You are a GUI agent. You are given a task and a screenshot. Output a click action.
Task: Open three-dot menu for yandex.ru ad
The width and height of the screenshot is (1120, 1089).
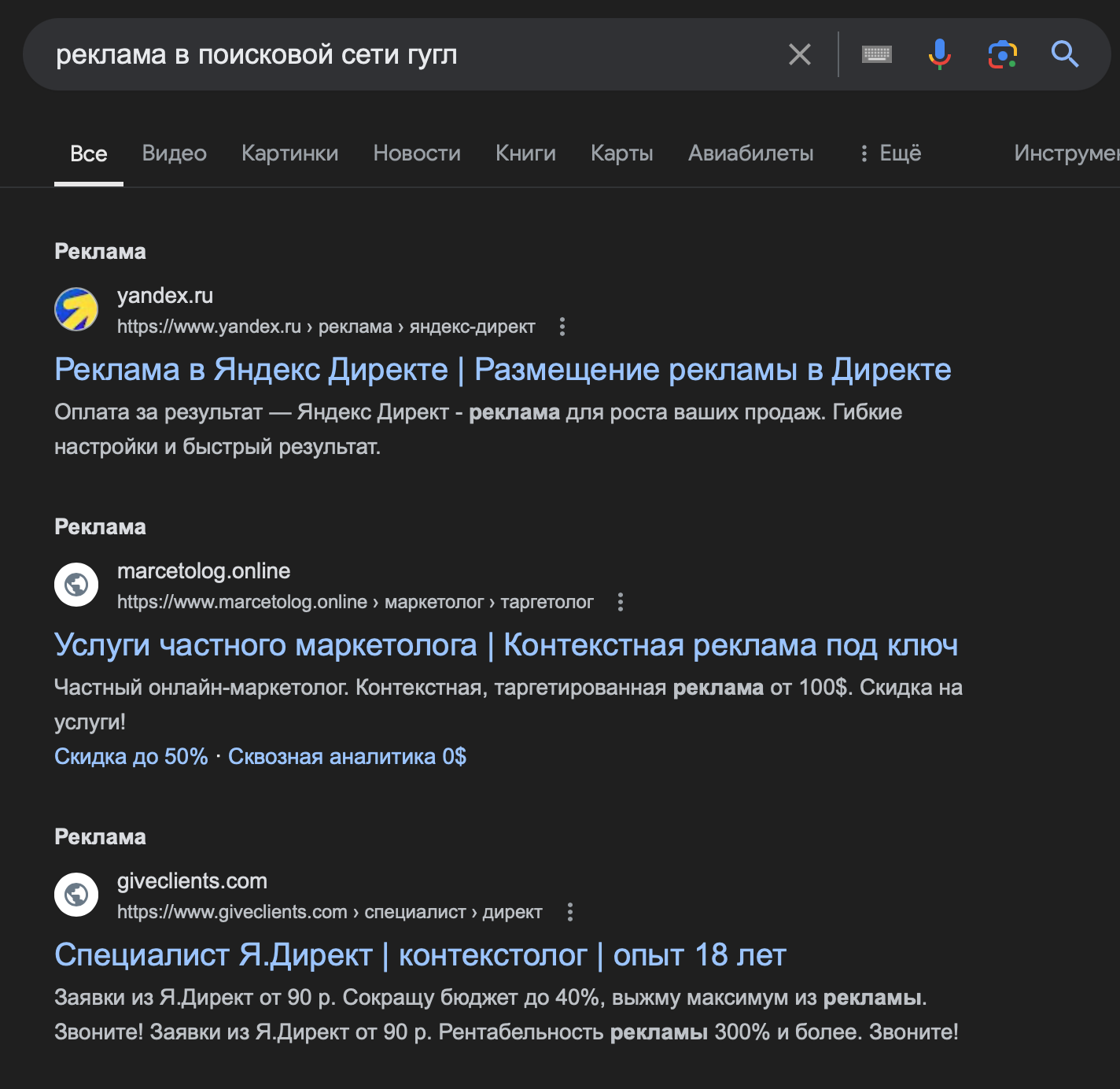[x=562, y=327]
